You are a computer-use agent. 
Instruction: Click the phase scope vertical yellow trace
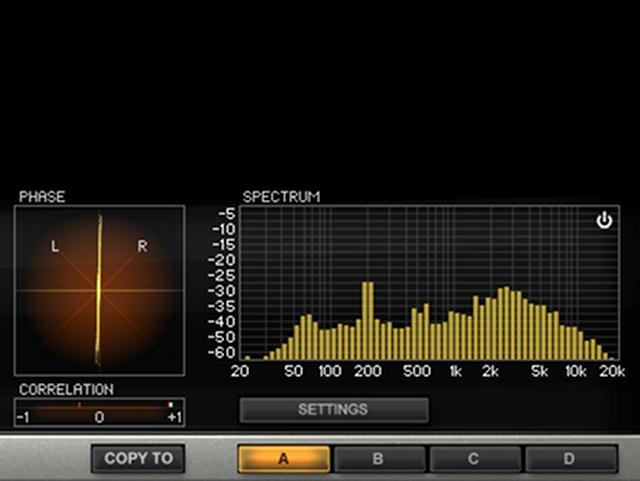point(99,290)
